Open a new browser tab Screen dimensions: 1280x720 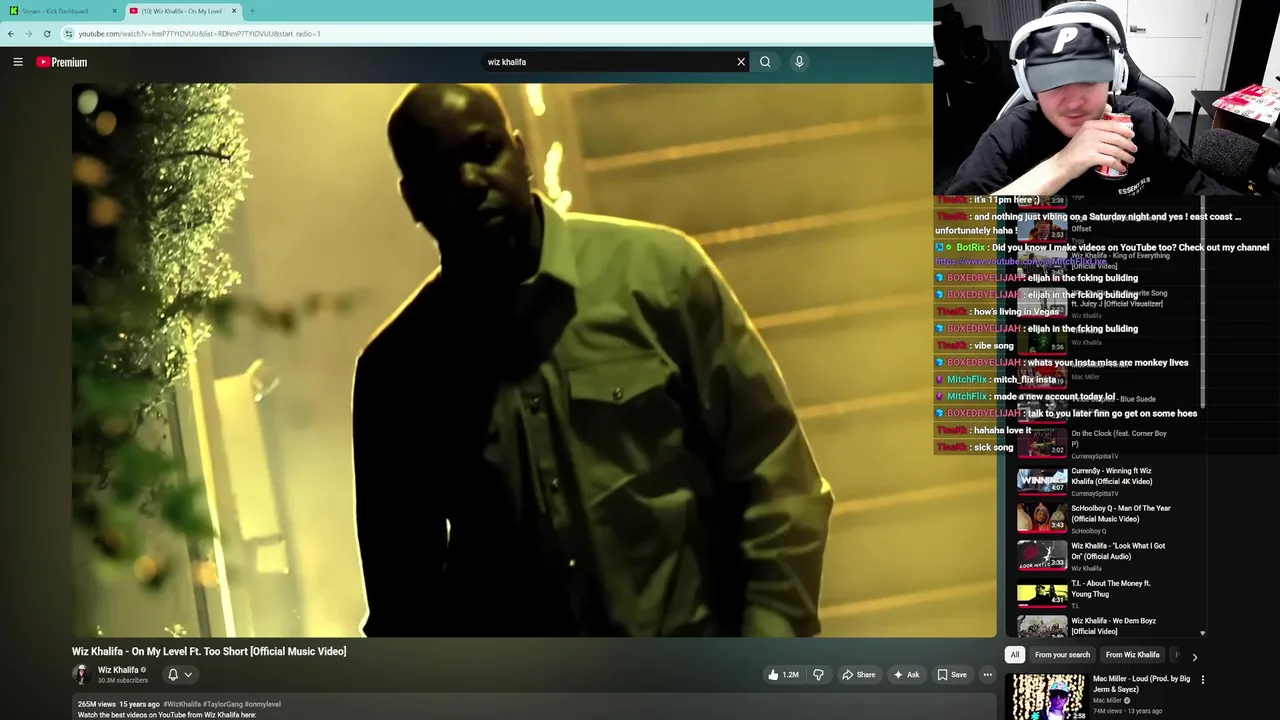252,11
